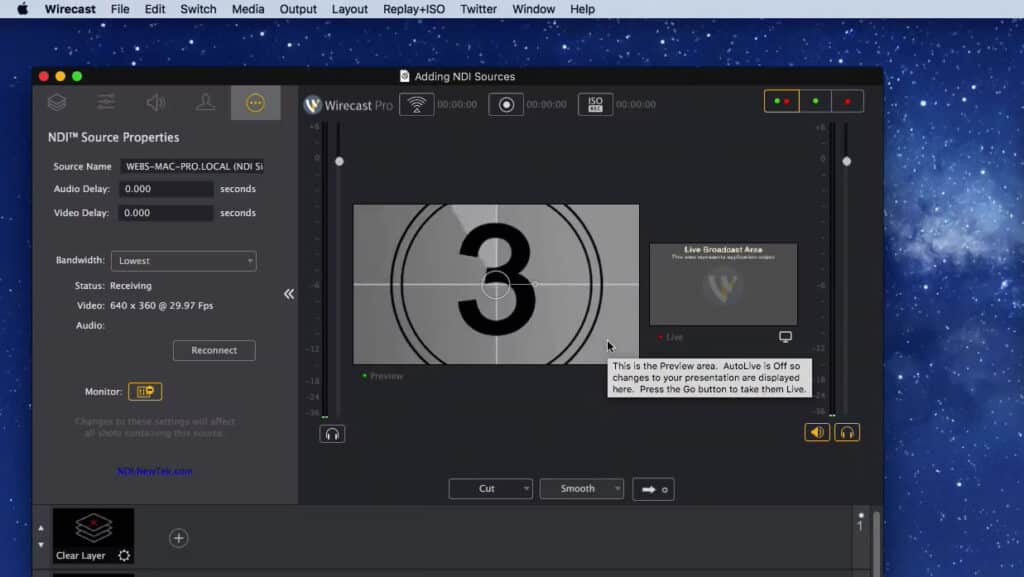Screen dimensions: 1024x577
Task: Mute live output speaker button
Action: 817,432
